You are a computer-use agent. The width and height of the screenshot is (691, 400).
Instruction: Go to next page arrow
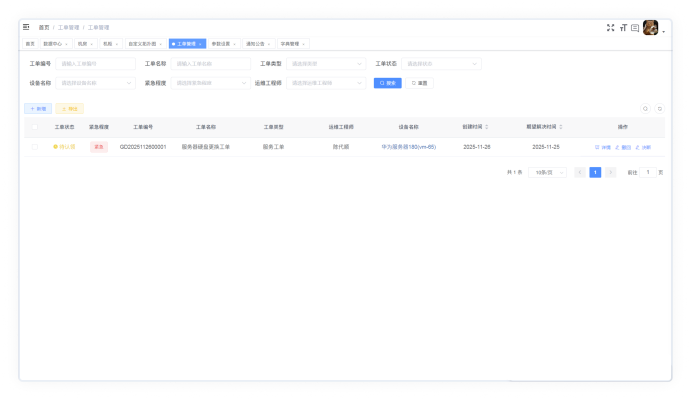point(610,172)
